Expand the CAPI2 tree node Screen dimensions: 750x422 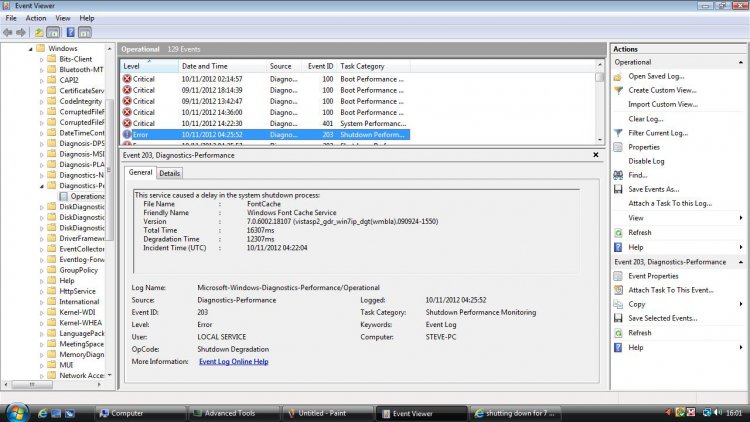[42, 80]
